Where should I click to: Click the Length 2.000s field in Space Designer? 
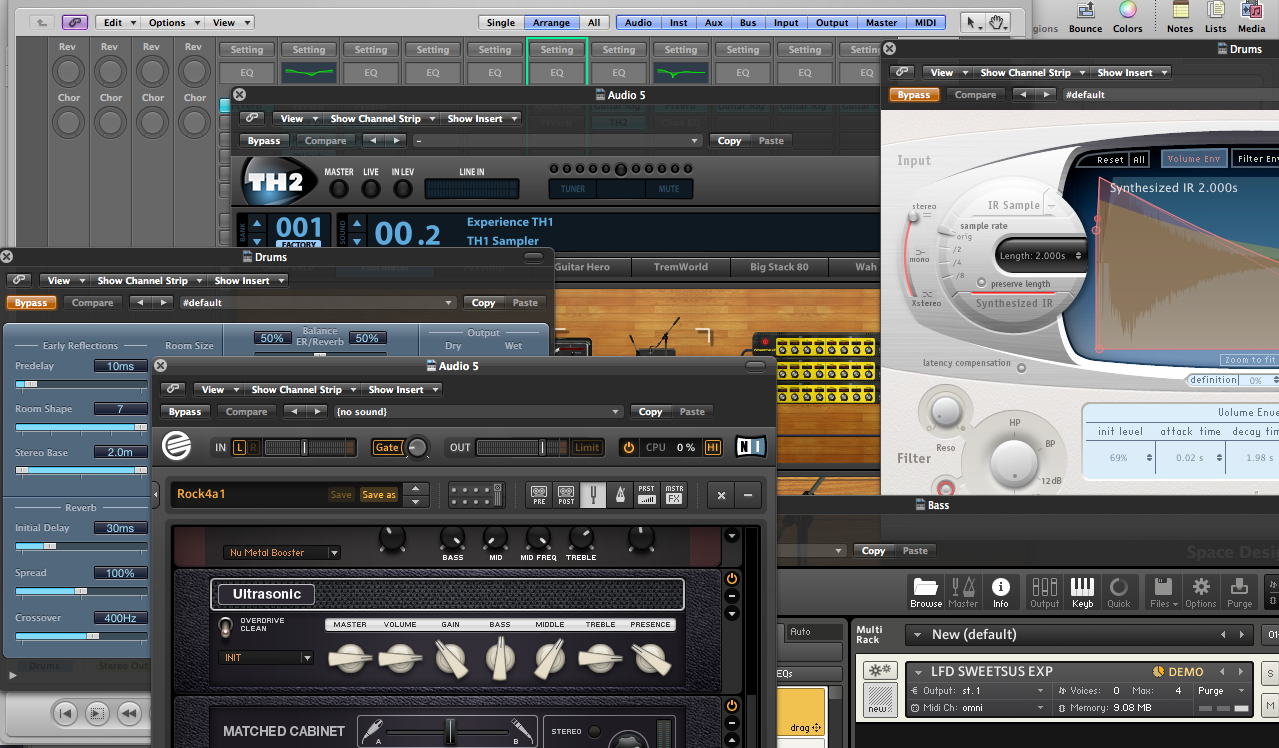1043,255
